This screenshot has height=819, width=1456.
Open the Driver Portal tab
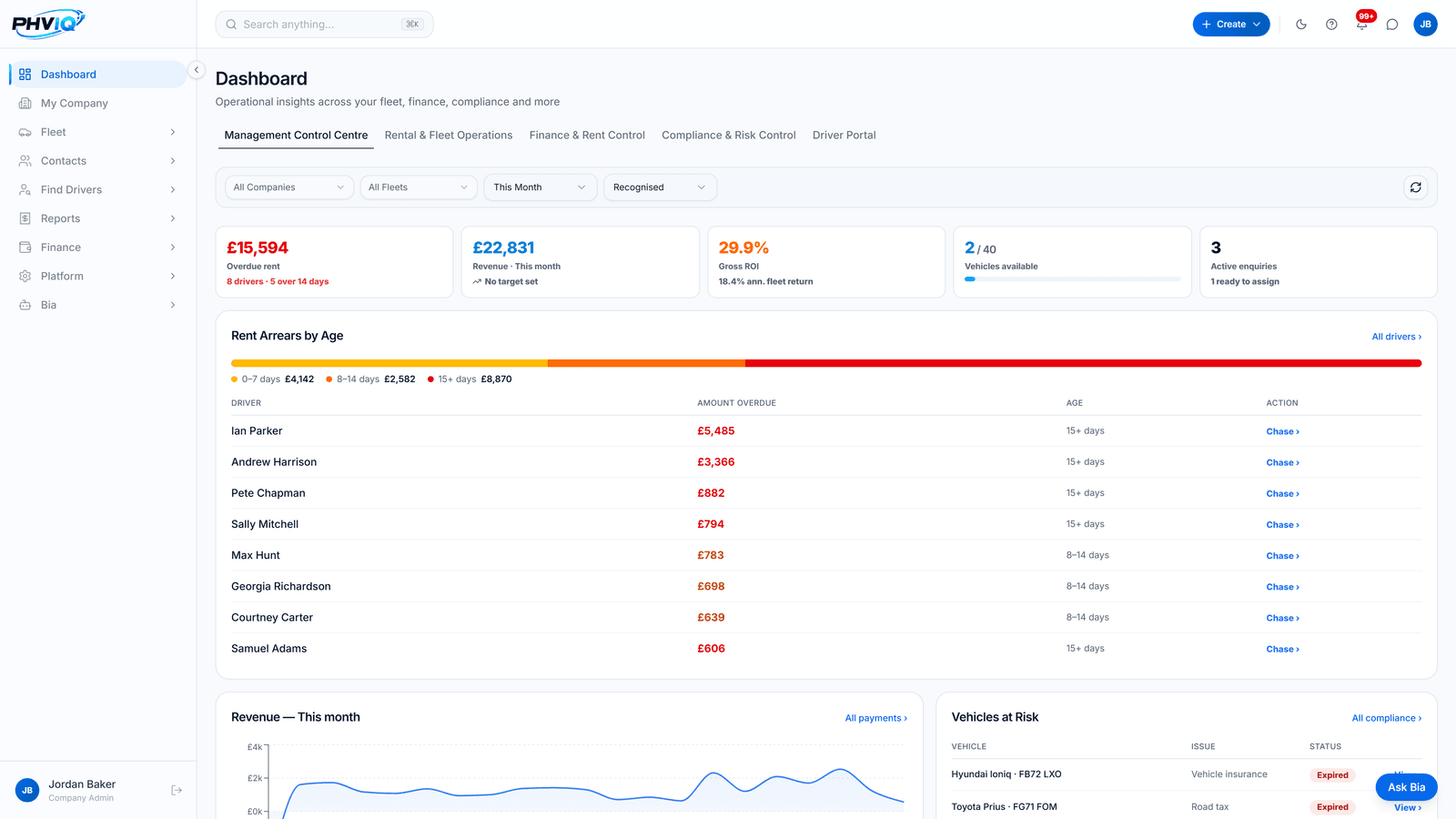(844, 136)
